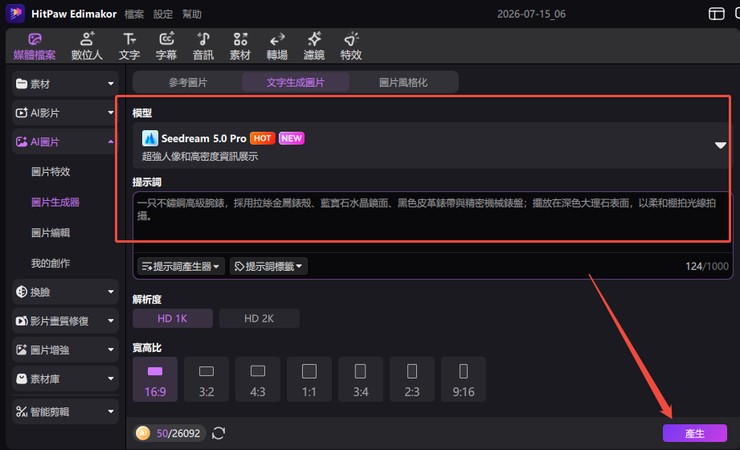Expand the 影片畫質修復 sidebar section

65,321
